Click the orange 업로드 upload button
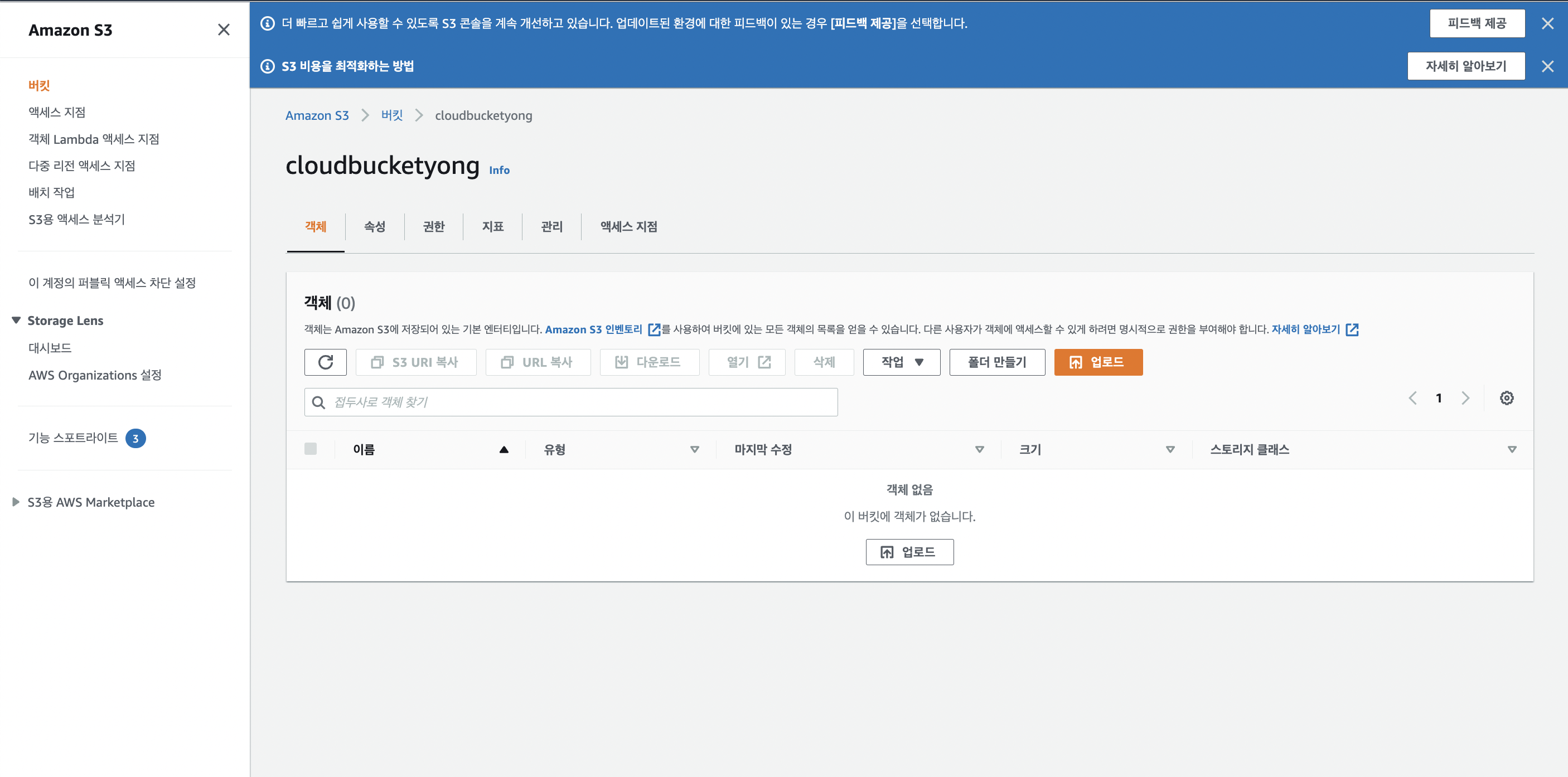Screen dimensions: 1568x777 1097,362
